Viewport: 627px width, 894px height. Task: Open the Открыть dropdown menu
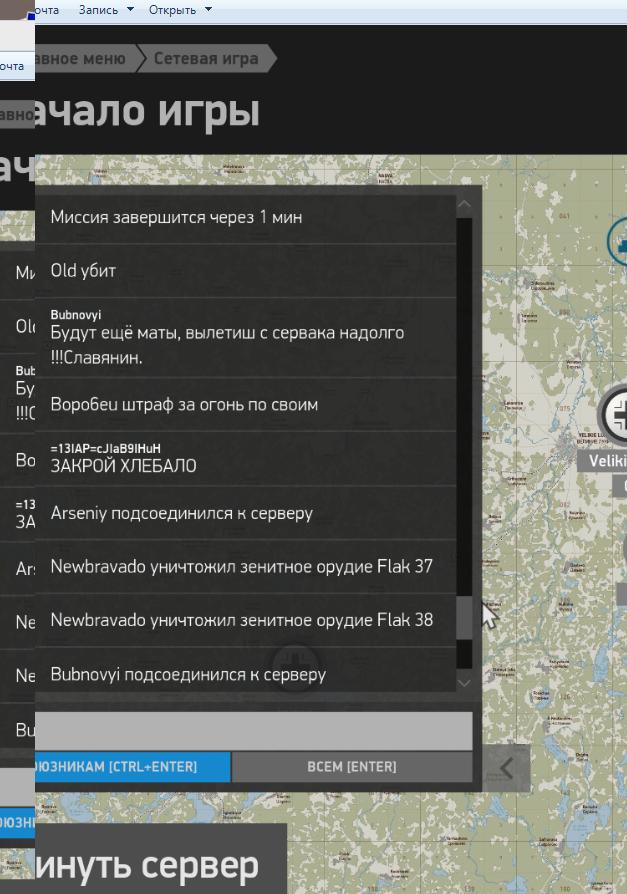pyautogui.click(x=180, y=10)
